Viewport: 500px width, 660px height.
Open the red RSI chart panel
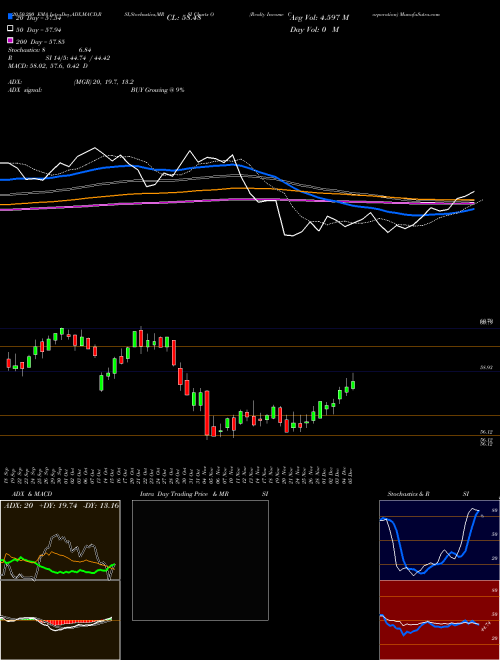[x=439, y=620]
